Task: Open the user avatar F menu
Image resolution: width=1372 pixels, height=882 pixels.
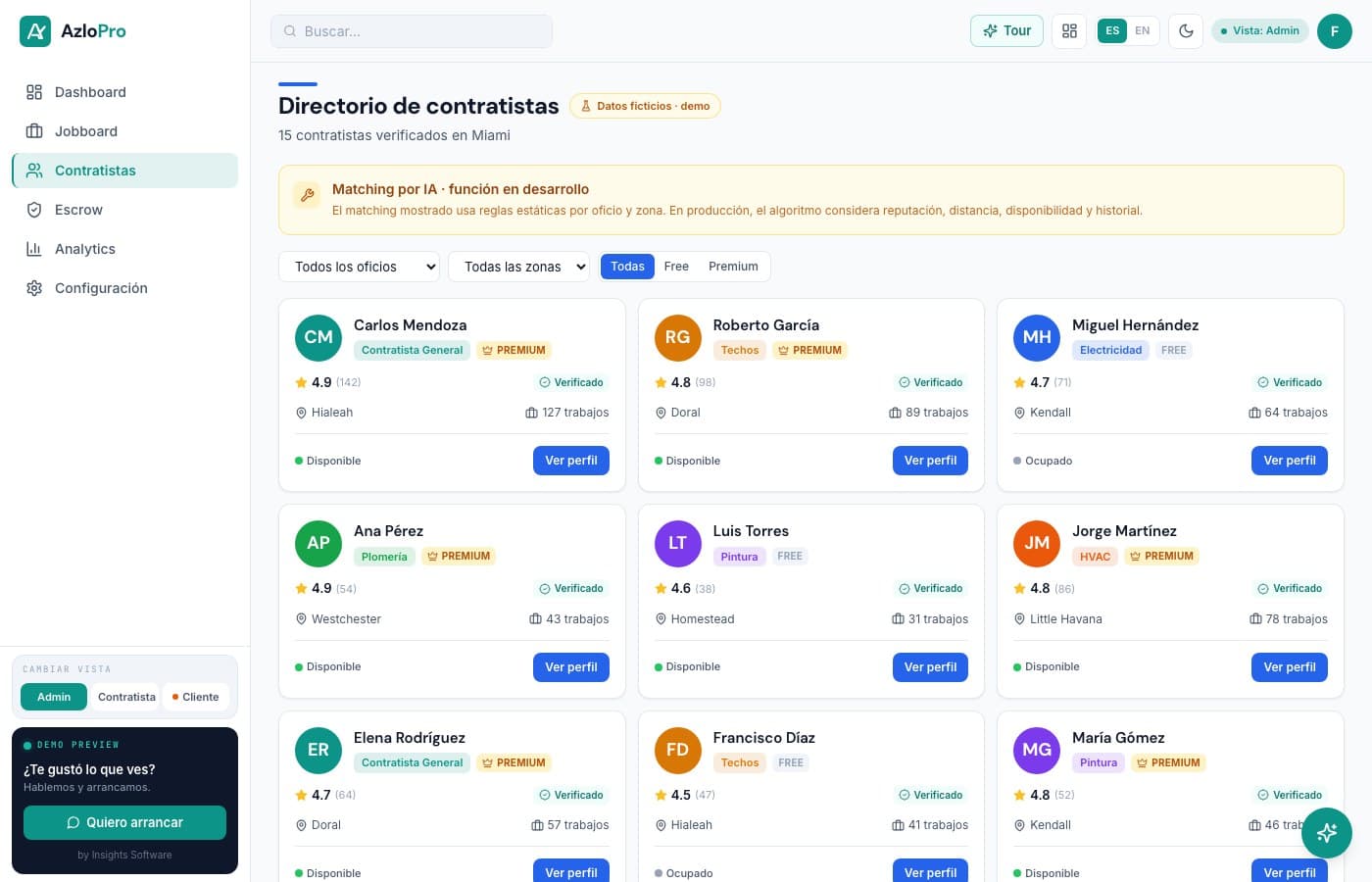Action: pyautogui.click(x=1335, y=31)
